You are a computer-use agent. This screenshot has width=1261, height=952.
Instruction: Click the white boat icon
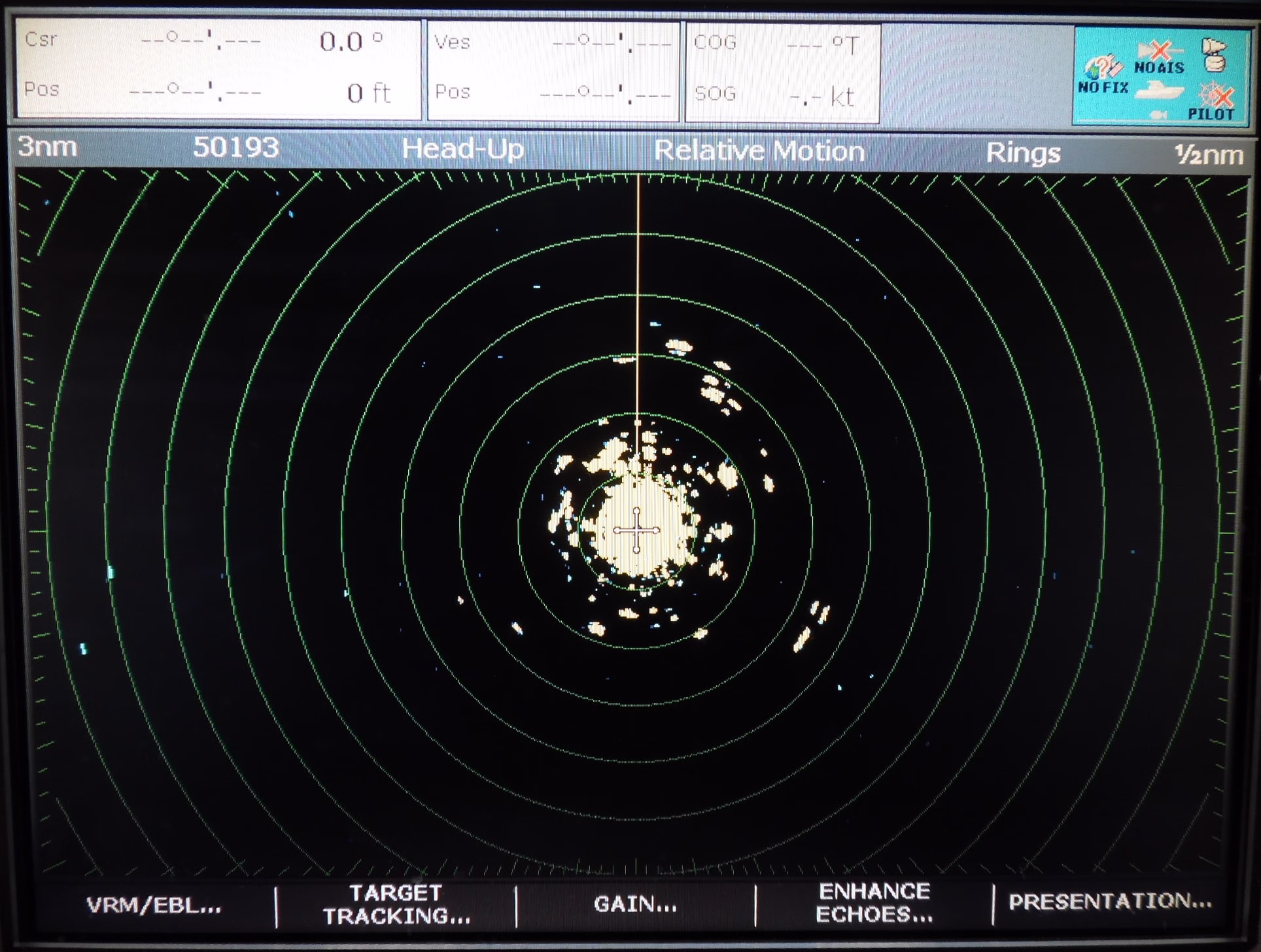coord(1159,91)
